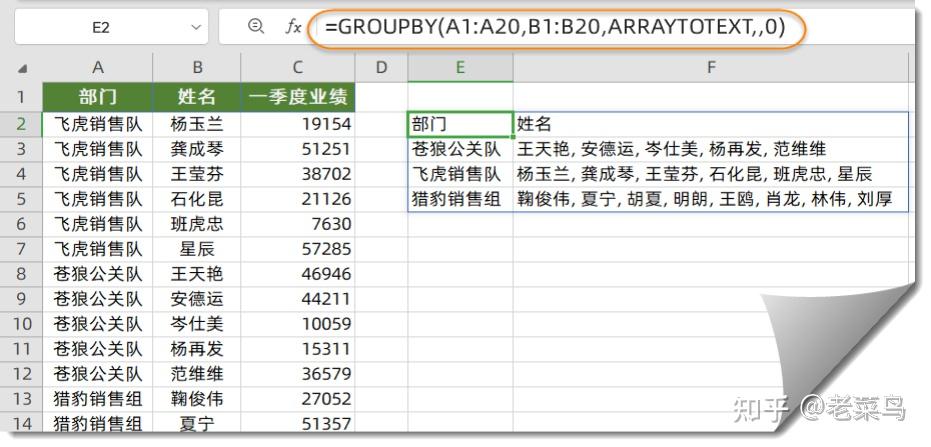This screenshot has width=931, height=447.
Task: Click the Select All corner triangle
Action: tap(22, 69)
